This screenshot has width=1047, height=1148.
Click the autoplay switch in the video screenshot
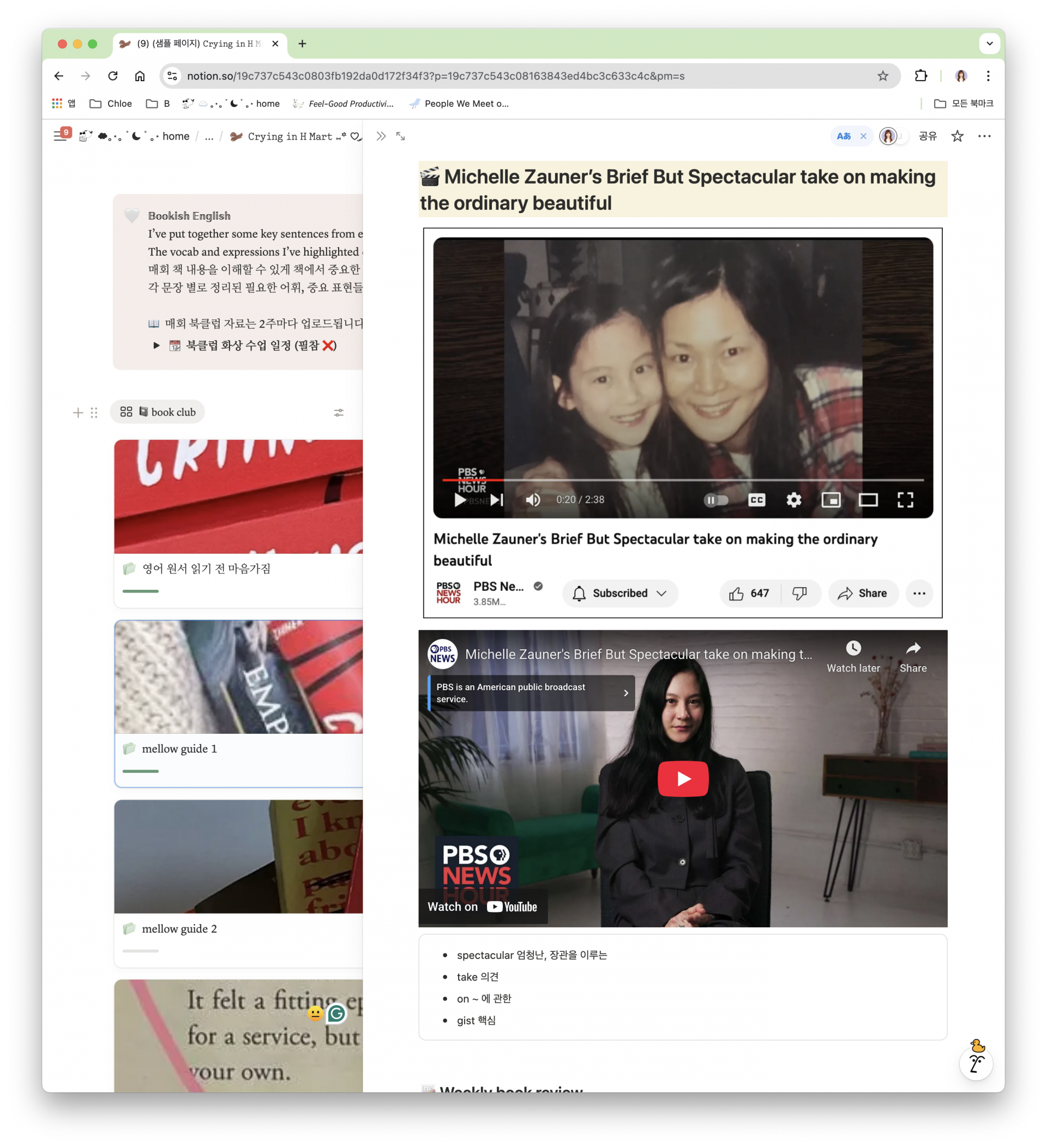715,500
